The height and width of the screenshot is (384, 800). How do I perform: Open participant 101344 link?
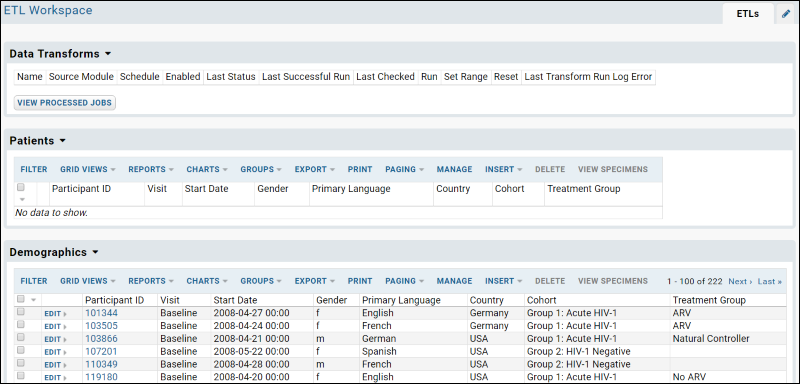101,313
